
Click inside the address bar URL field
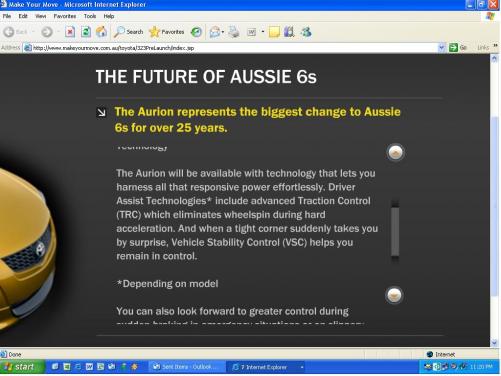[230, 48]
